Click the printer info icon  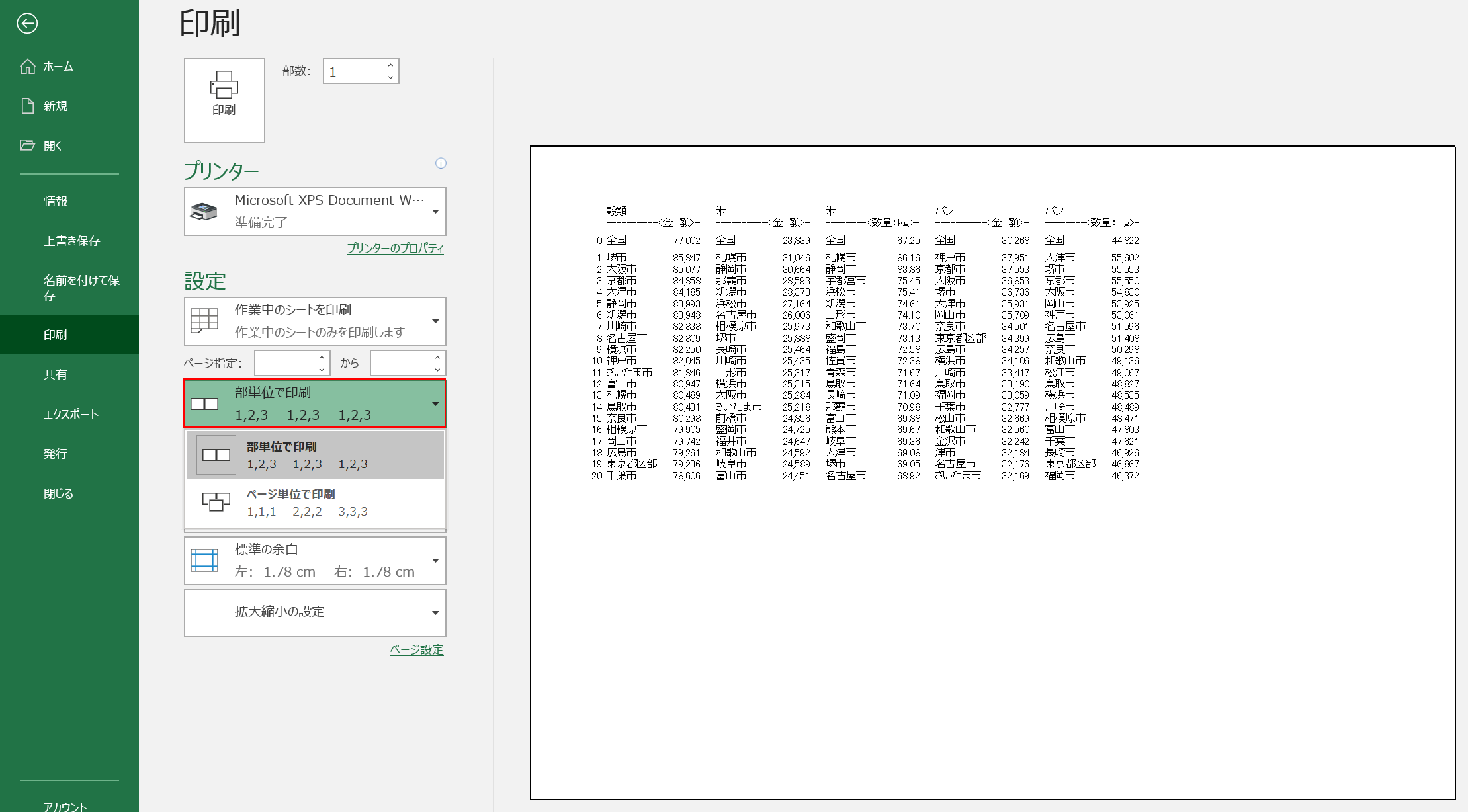click(x=441, y=163)
